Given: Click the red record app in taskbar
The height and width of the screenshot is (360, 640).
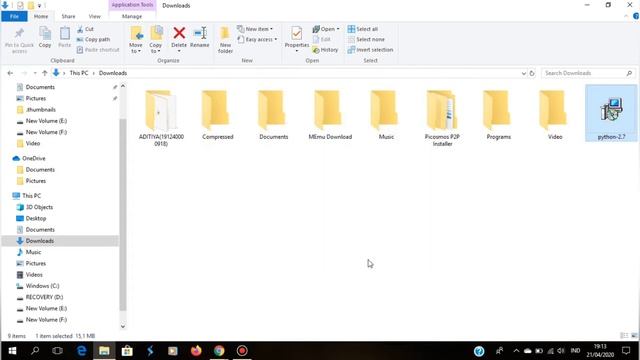Looking at the screenshot, I should coord(242,351).
